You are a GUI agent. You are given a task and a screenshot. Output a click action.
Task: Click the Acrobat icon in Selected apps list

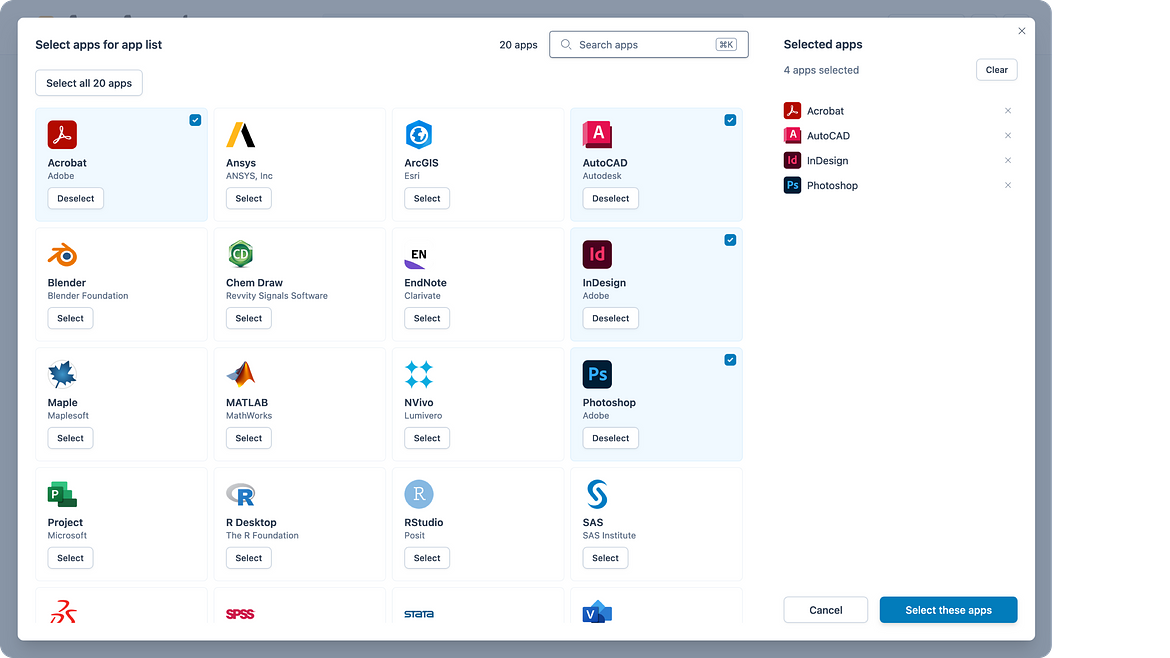click(792, 110)
